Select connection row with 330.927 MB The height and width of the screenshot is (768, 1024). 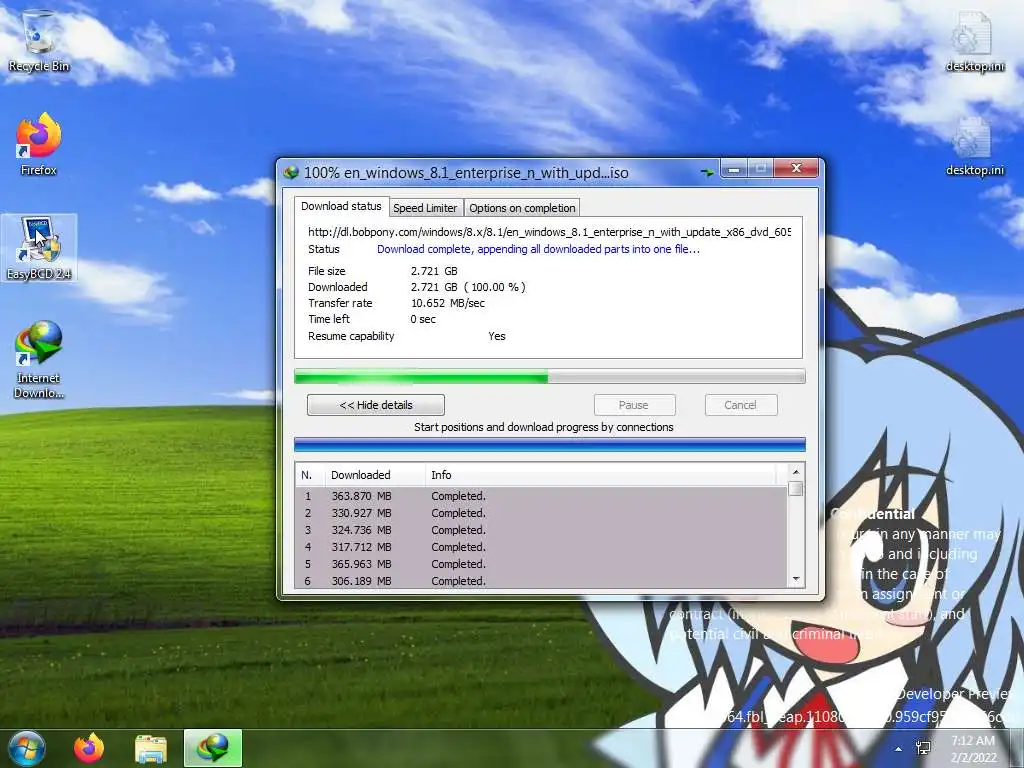tap(541, 513)
